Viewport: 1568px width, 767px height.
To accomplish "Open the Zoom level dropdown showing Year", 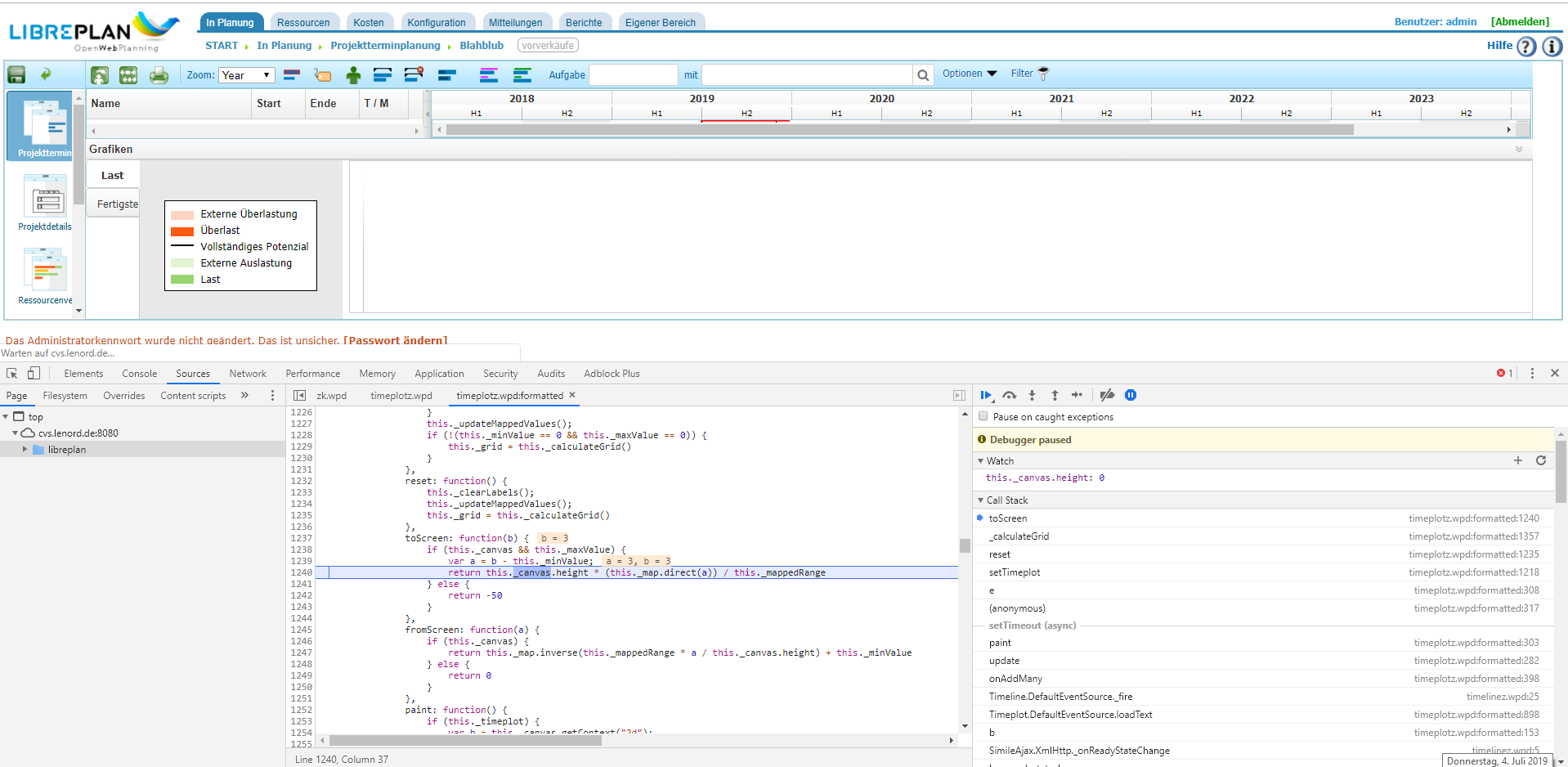I will [246, 74].
